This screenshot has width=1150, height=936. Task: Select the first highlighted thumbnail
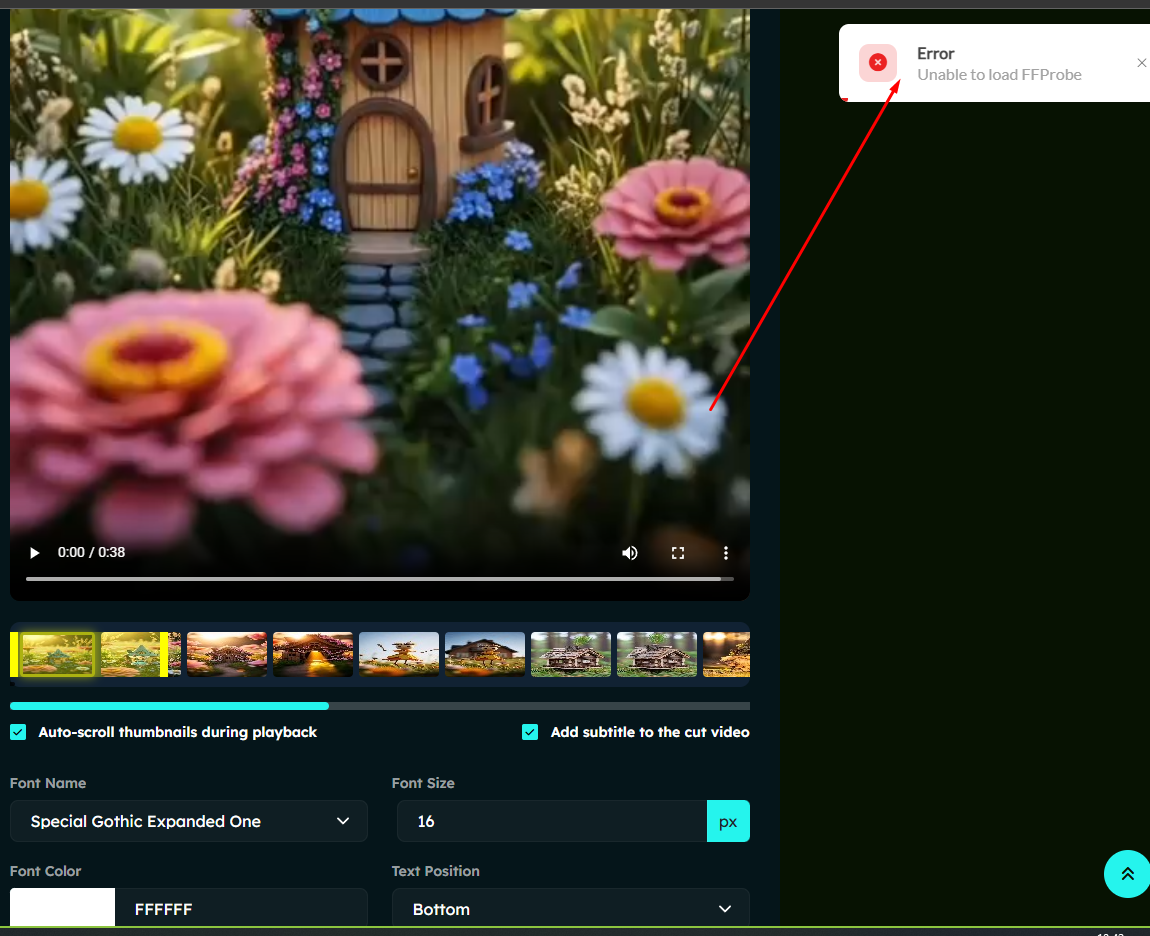(x=58, y=654)
